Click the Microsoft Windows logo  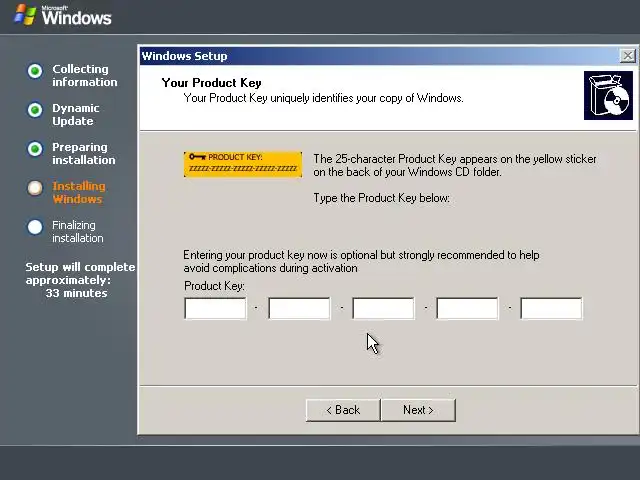point(62,15)
